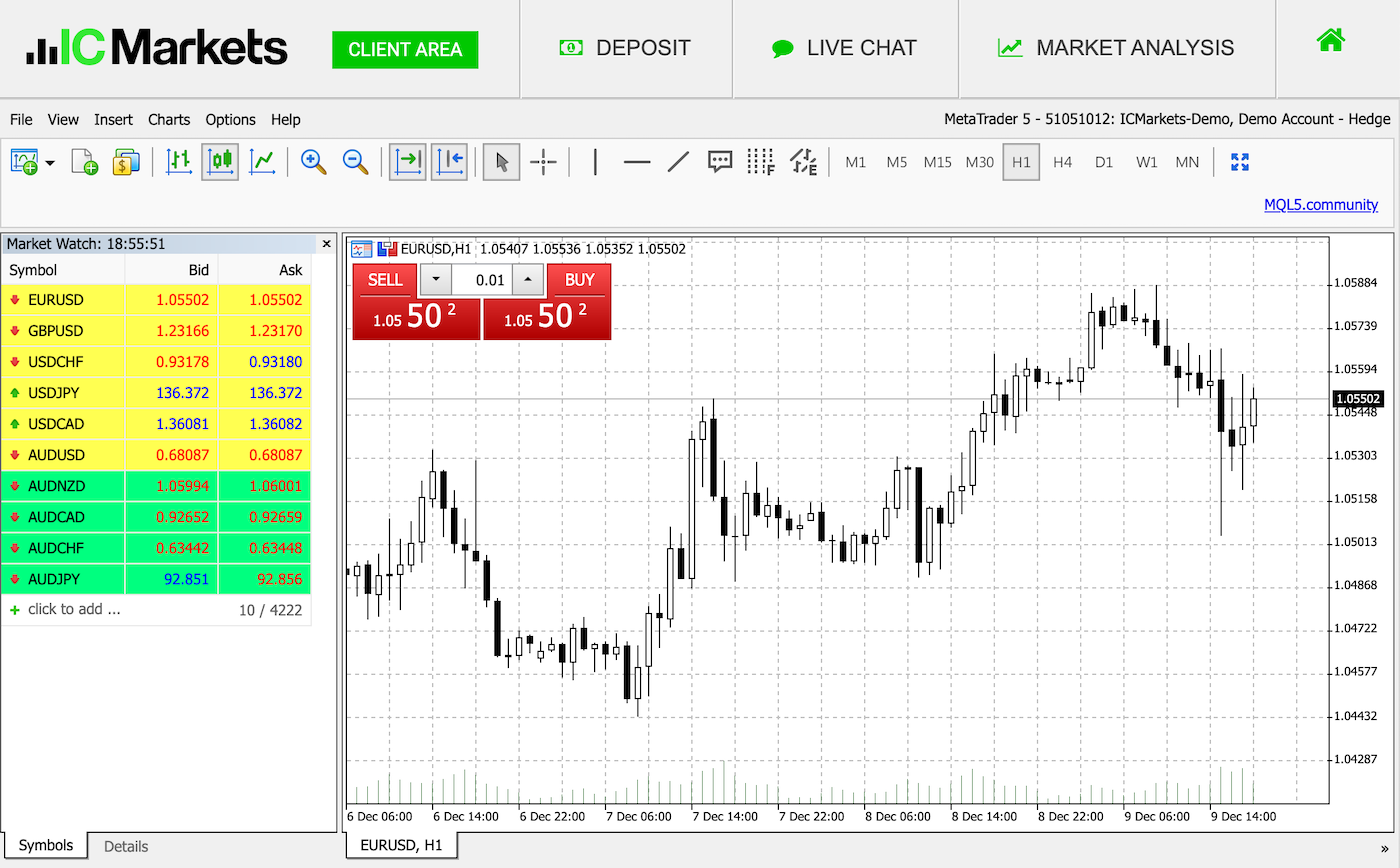Open the Charts menu
1400x868 pixels.
pos(169,119)
